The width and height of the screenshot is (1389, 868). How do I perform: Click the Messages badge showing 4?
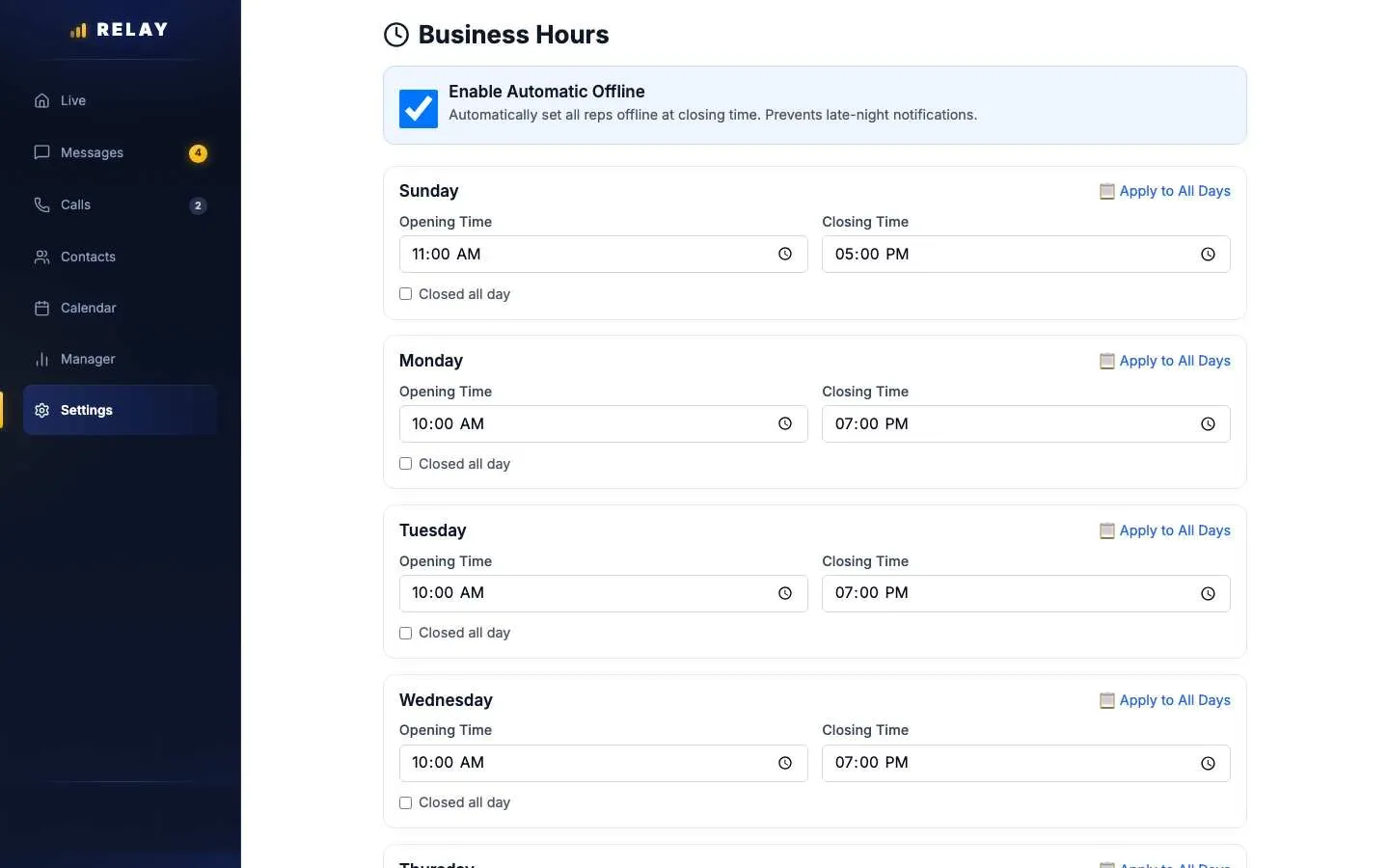pyautogui.click(x=198, y=152)
